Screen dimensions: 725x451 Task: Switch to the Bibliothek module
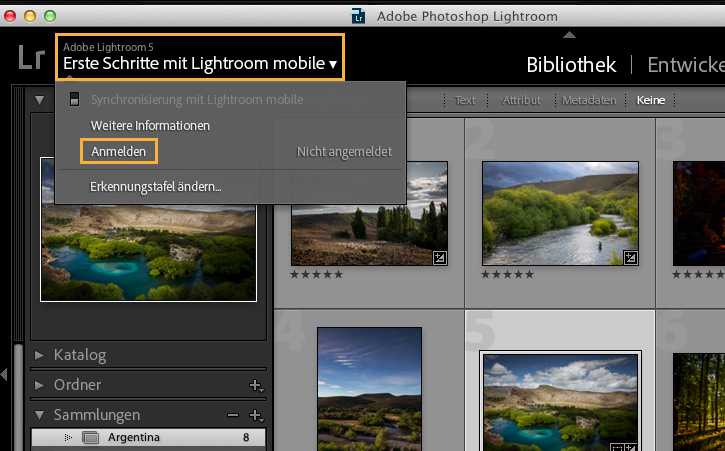point(571,65)
